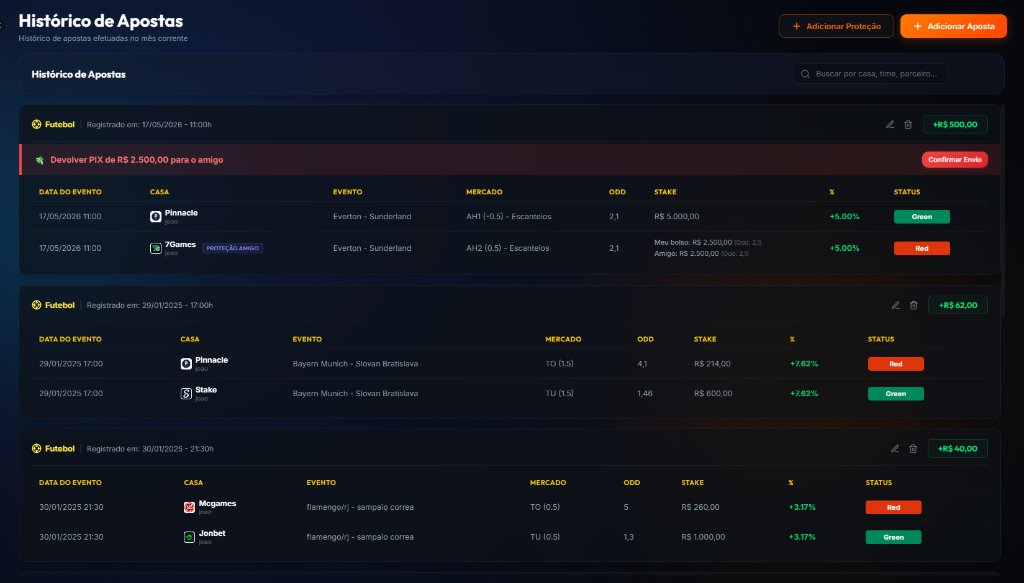
Task: Edit the 29/01/2025 bet with pencil icon
Action: (895, 305)
